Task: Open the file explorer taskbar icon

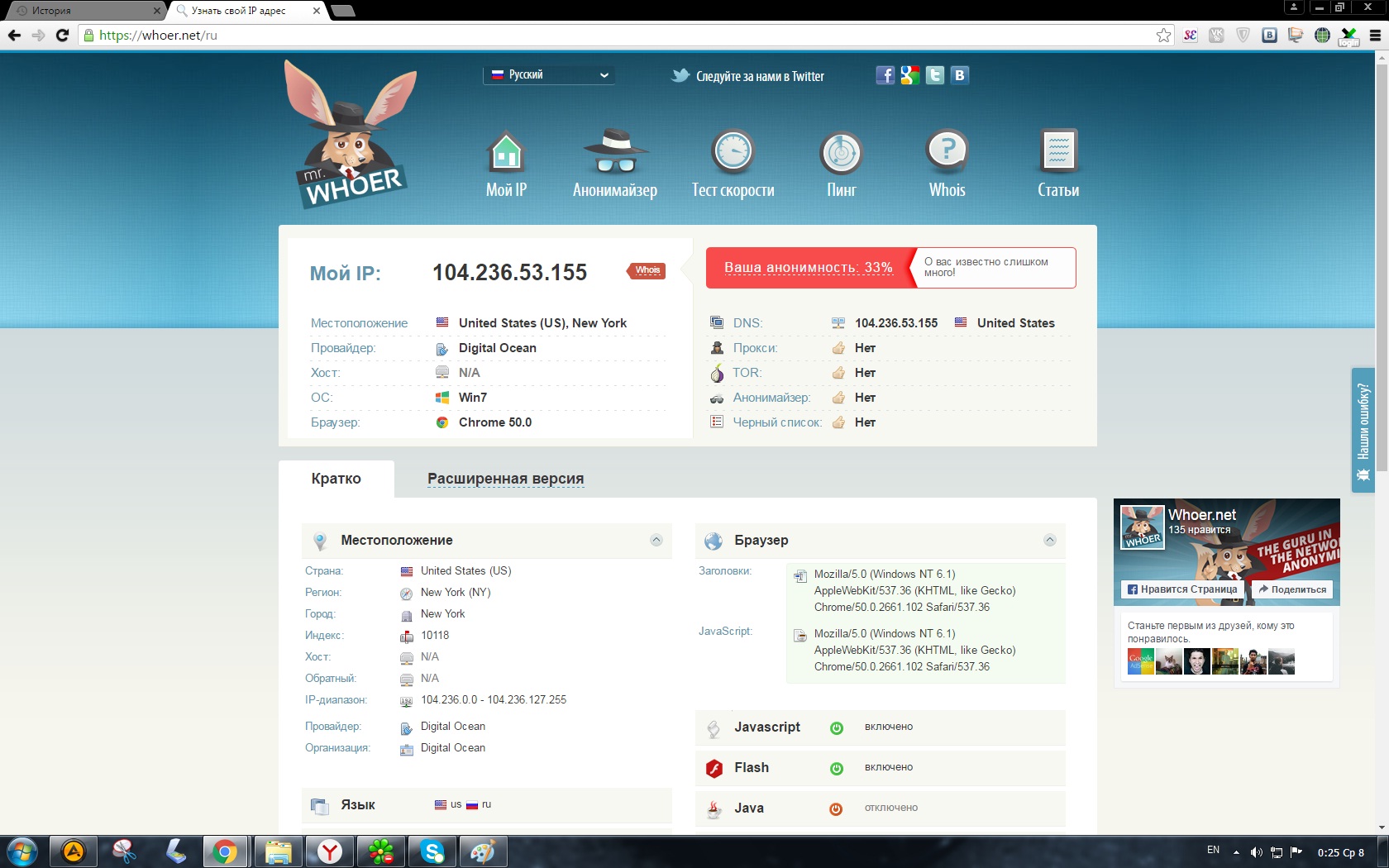Action: [278, 851]
